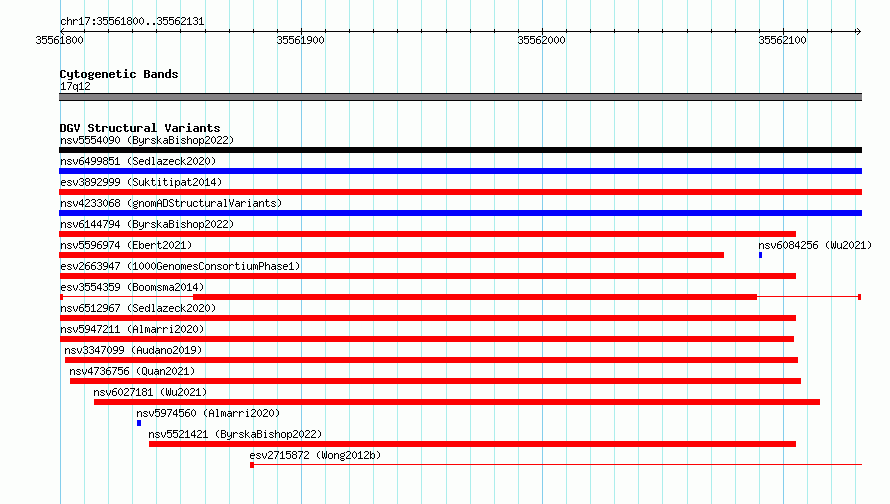Select the red nsv6027181 variant bar
Screen dimensions: 890x504
coord(457,402)
